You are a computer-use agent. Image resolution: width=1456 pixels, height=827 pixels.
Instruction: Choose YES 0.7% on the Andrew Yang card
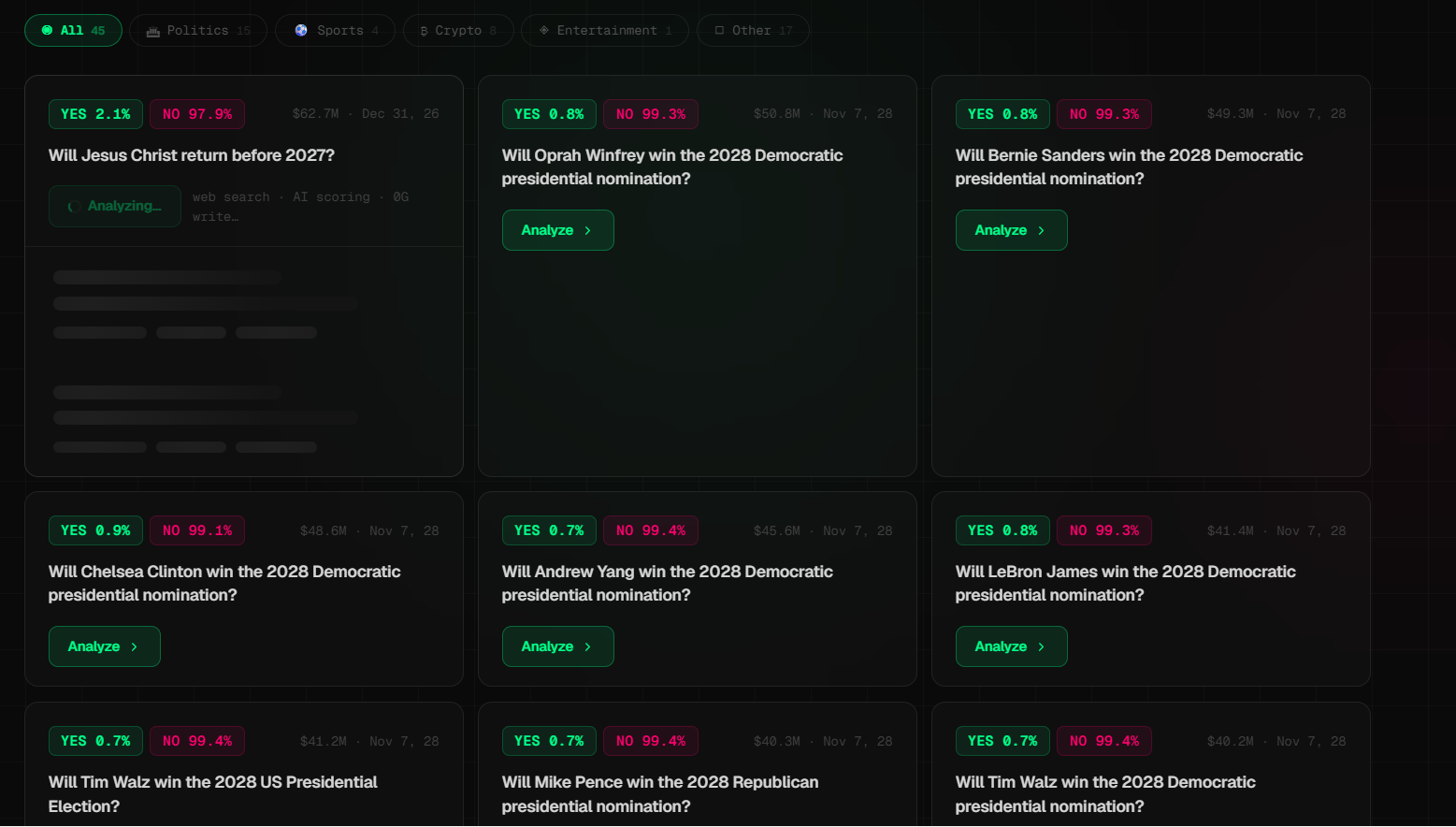coord(549,530)
